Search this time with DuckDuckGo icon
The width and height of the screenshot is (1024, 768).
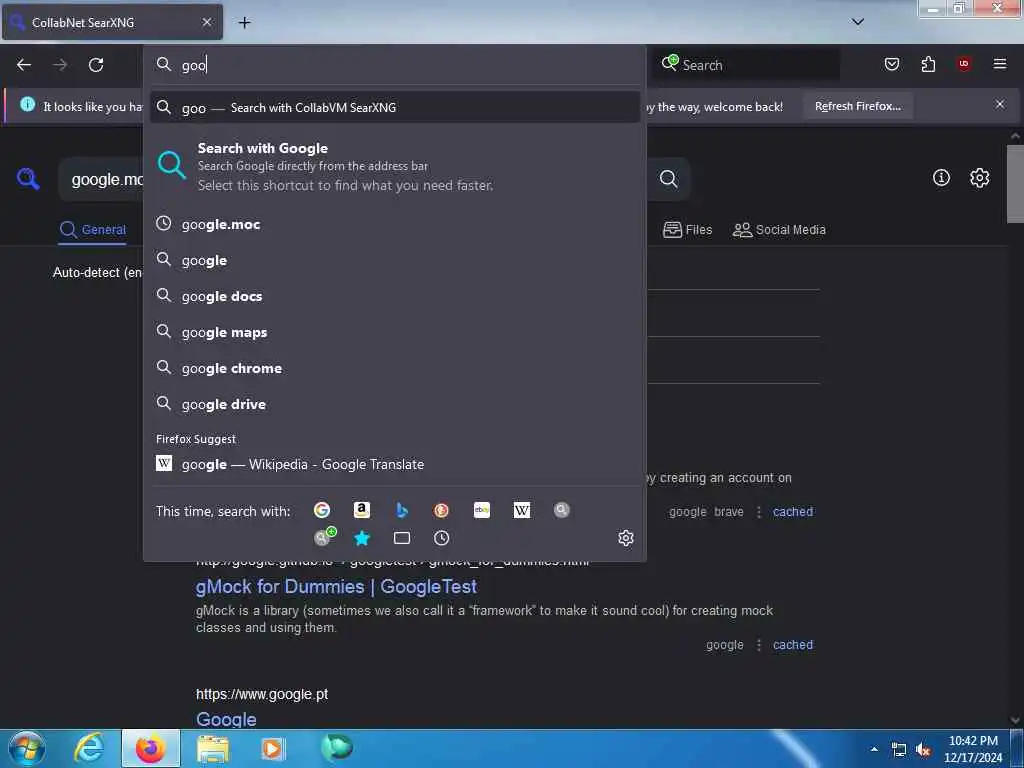(441, 510)
